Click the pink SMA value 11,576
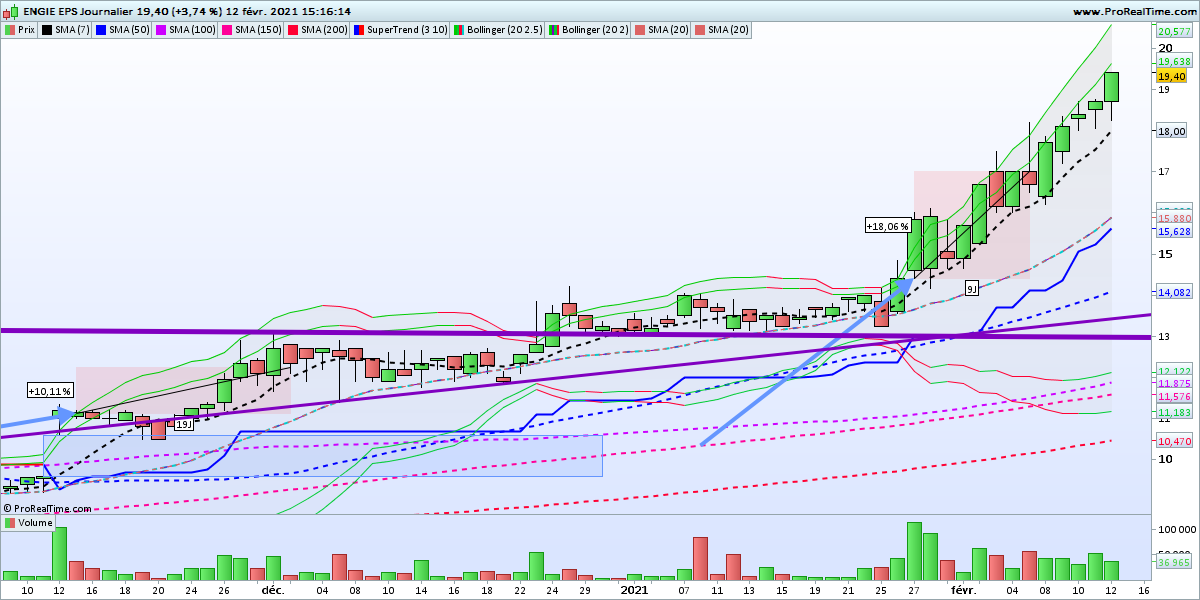The width and height of the screenshot is (1200, 600). (x=1173, y=397)
